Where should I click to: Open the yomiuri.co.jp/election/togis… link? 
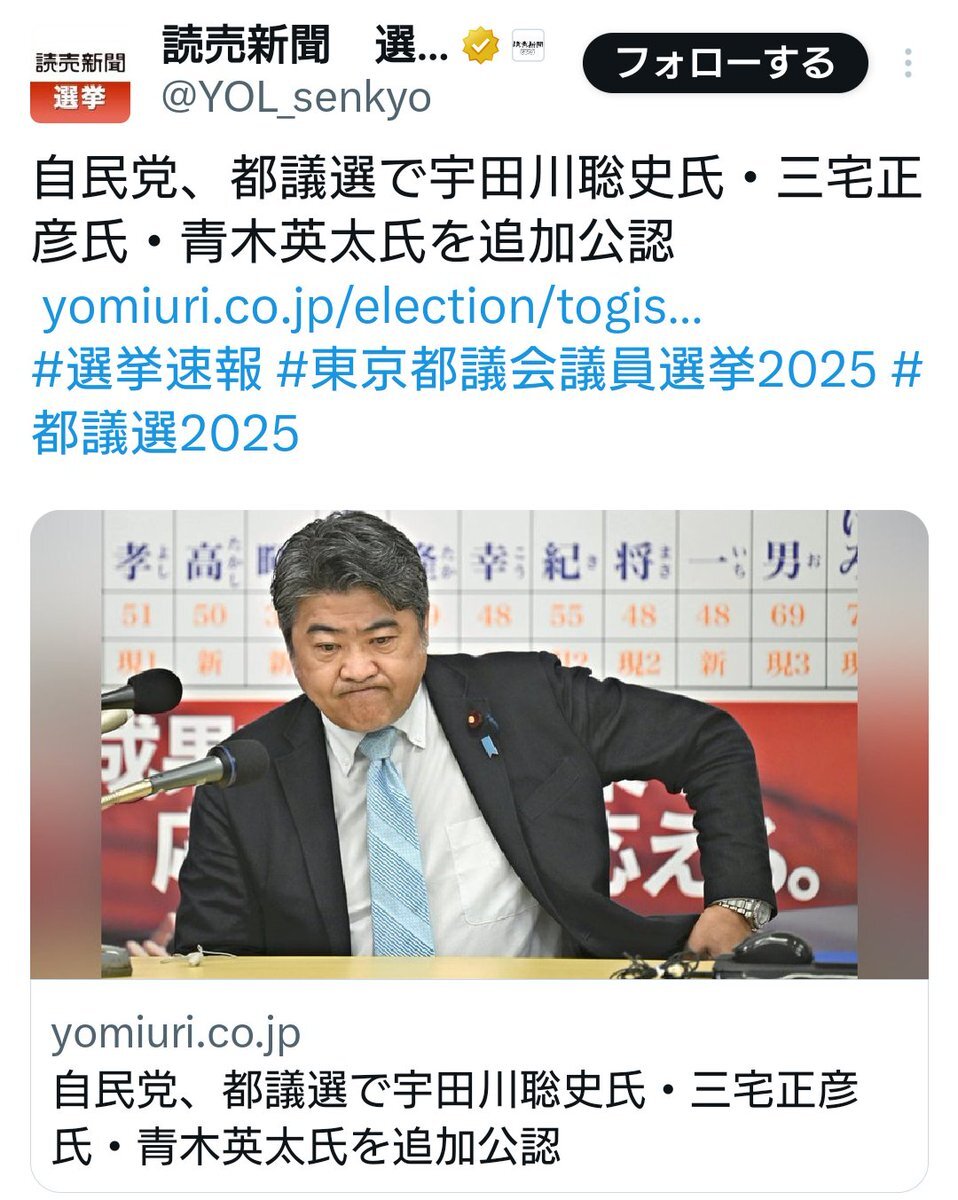coord(372,312)
